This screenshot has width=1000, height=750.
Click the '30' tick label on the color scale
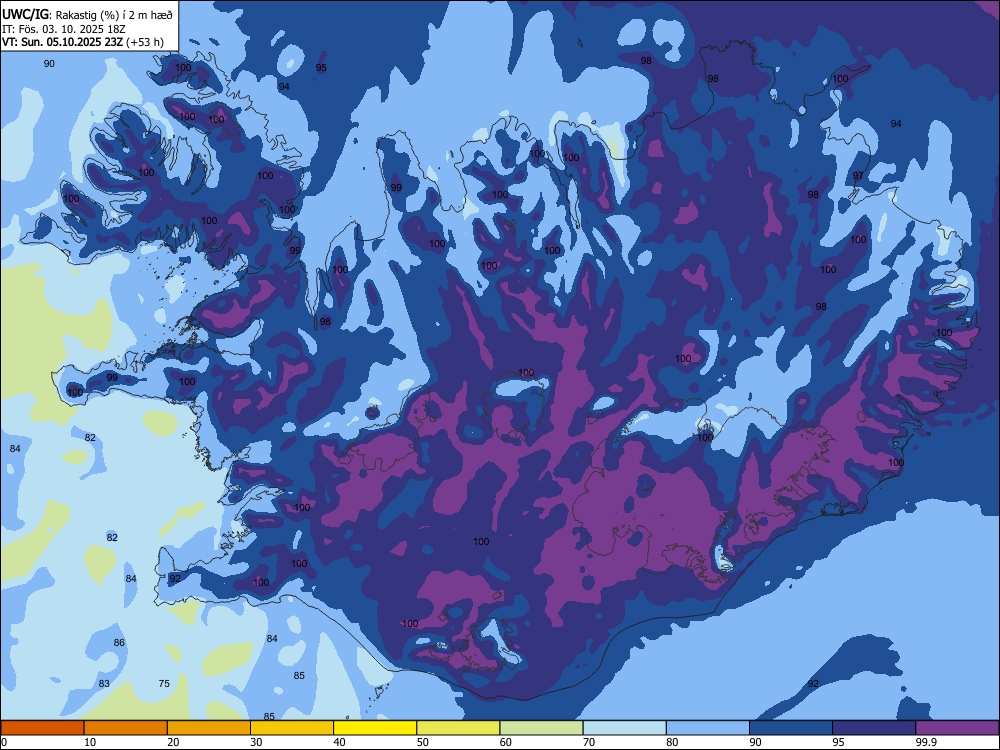256,742
